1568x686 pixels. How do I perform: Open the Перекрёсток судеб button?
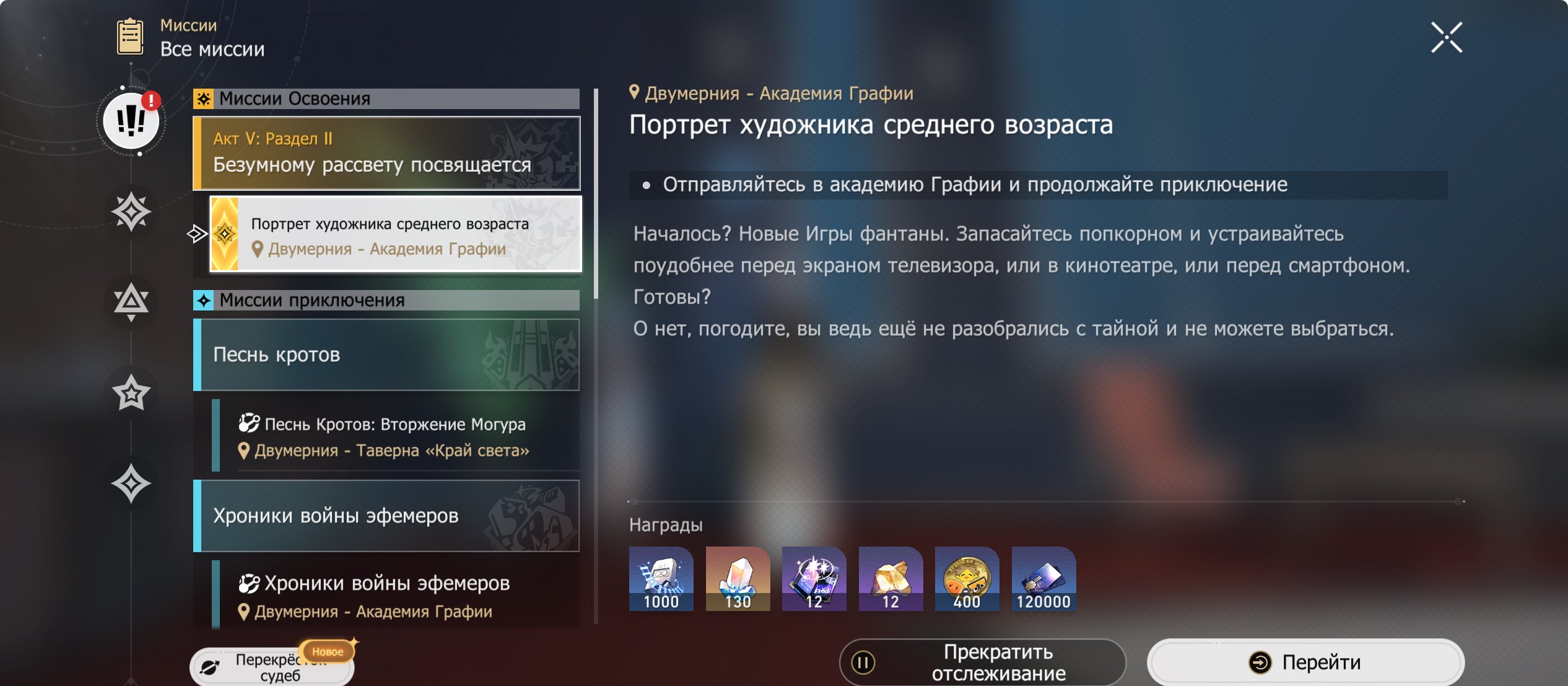point(272,667)
